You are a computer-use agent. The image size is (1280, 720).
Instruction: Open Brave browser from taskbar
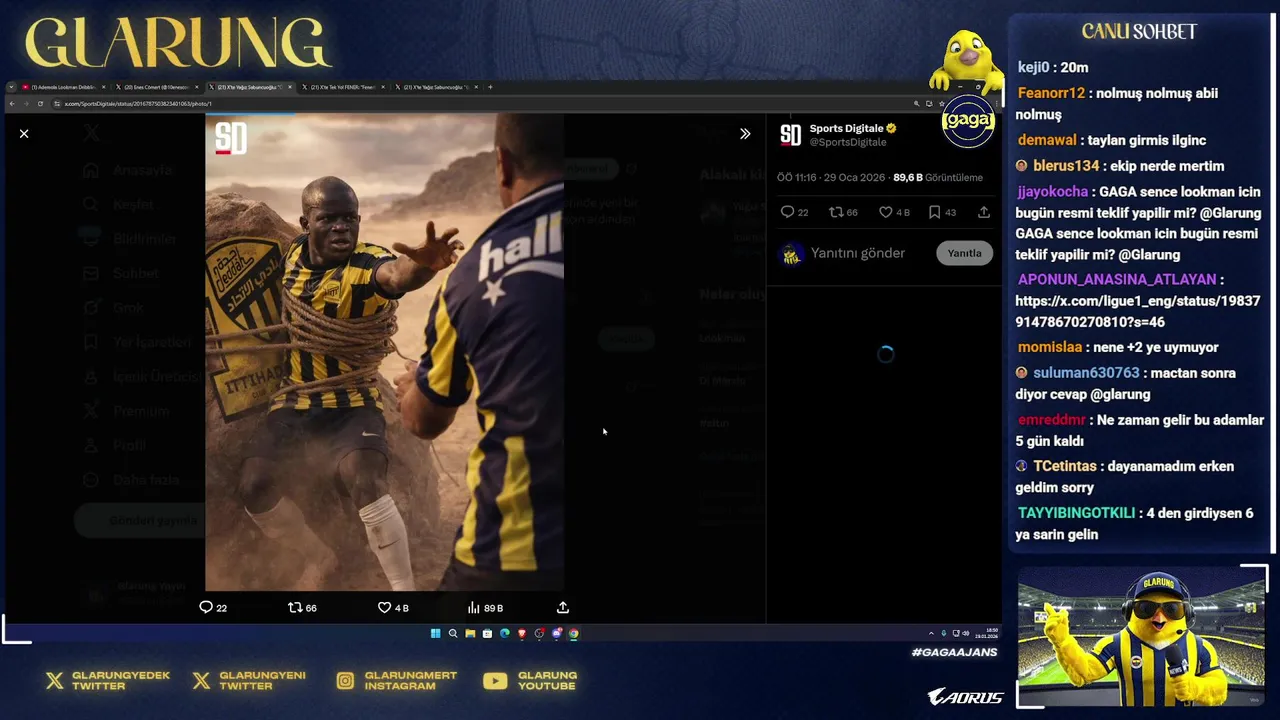(521, 633)
